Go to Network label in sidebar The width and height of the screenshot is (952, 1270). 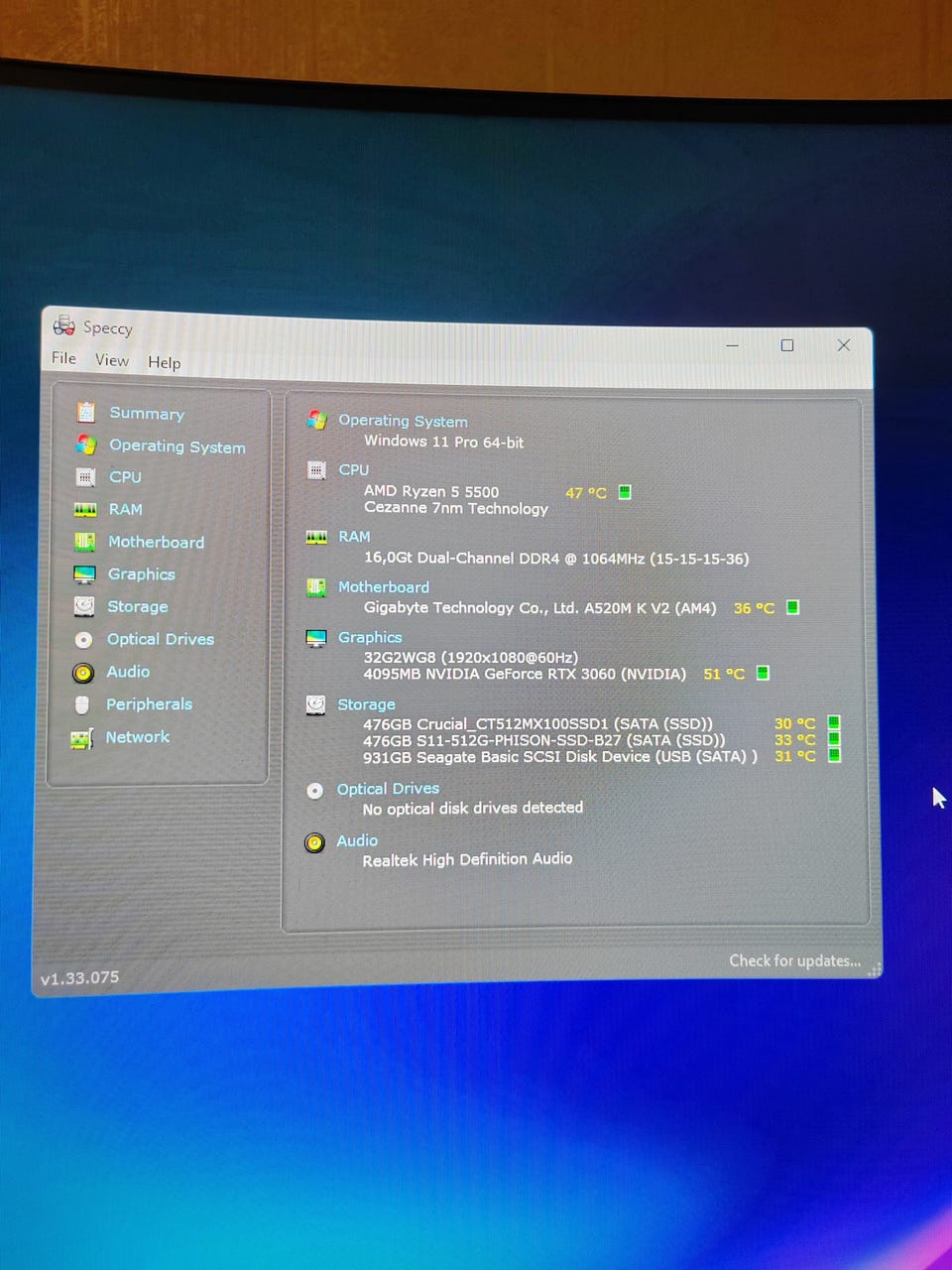coord(138,737)
